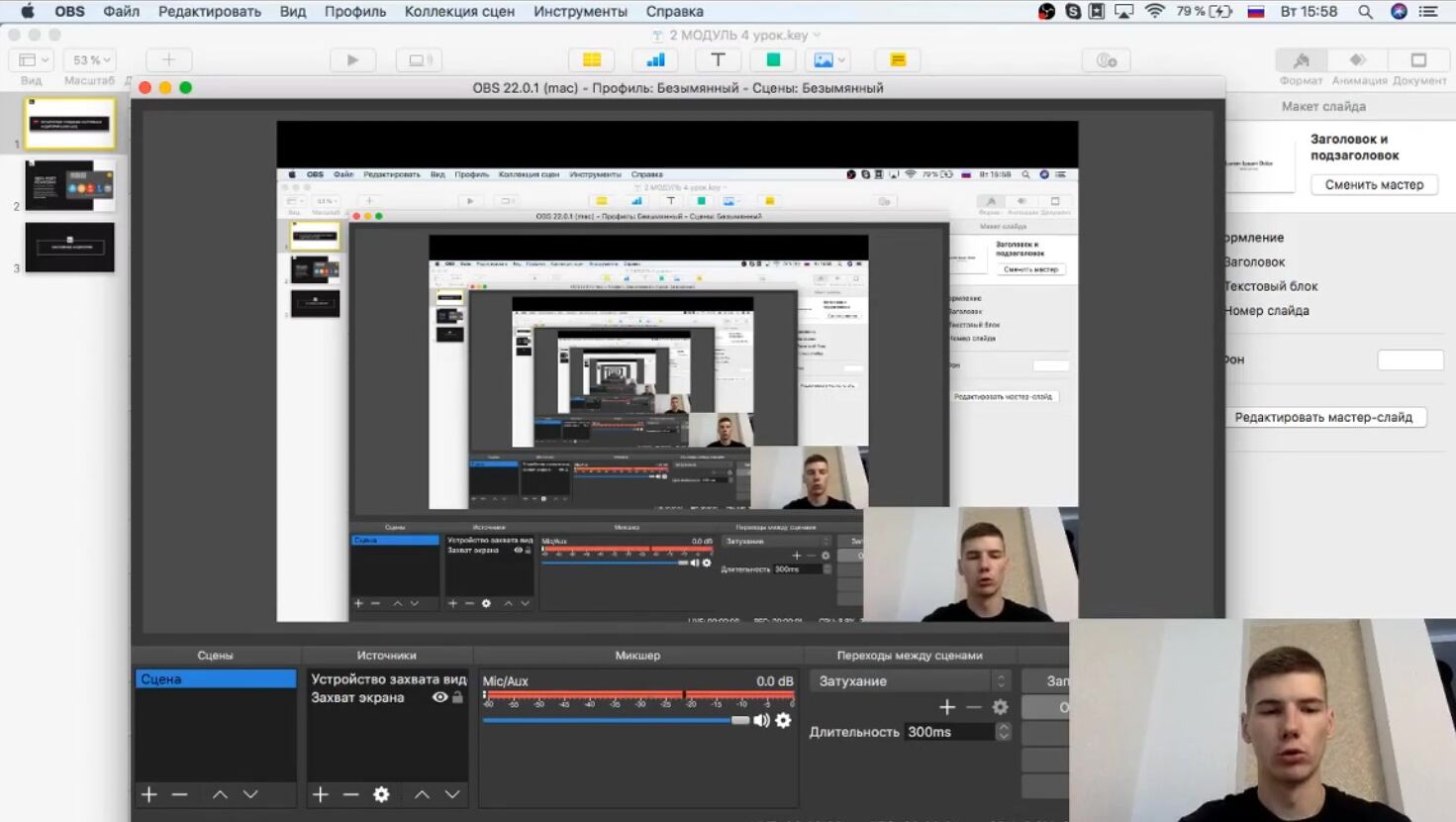Add a new scene in OBS Сцены panel
This screenshot has height=822, width=1456.
149,794
